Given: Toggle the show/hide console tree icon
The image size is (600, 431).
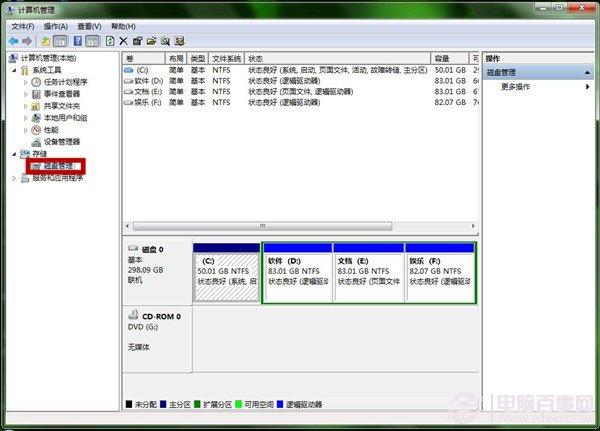Looking at the screenshot, I should (x=60, y=41).
